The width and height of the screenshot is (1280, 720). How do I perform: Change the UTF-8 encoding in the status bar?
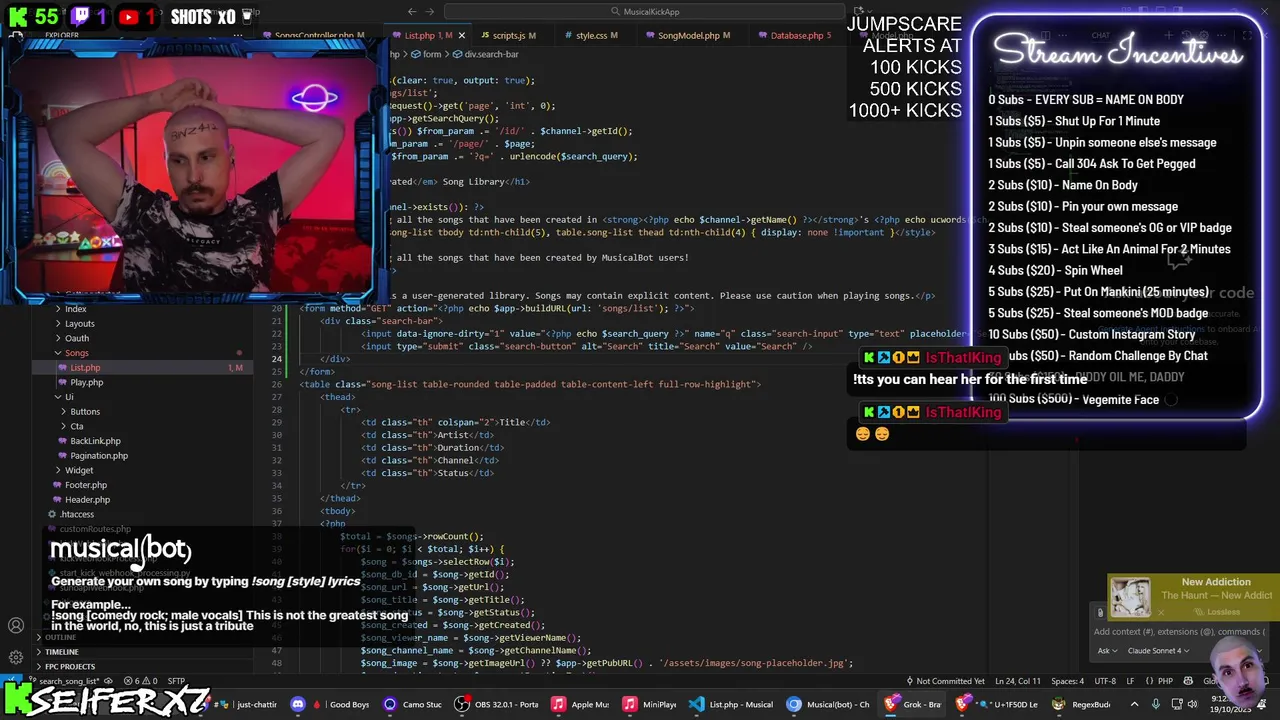1104,681
